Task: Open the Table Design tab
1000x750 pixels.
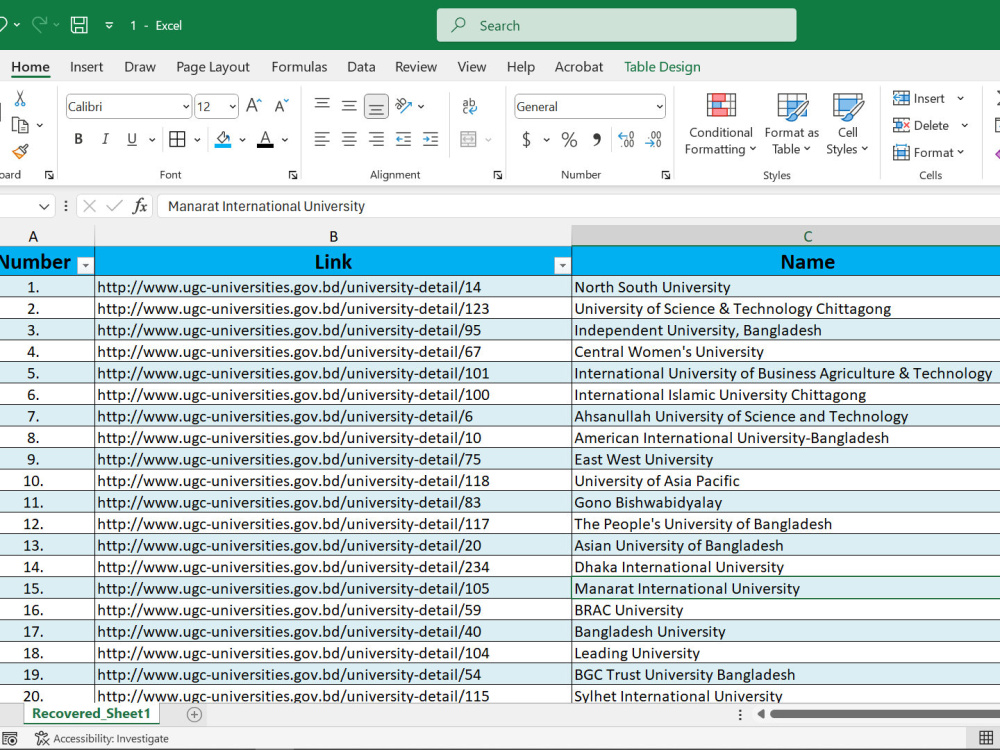Action: (662, 67)
